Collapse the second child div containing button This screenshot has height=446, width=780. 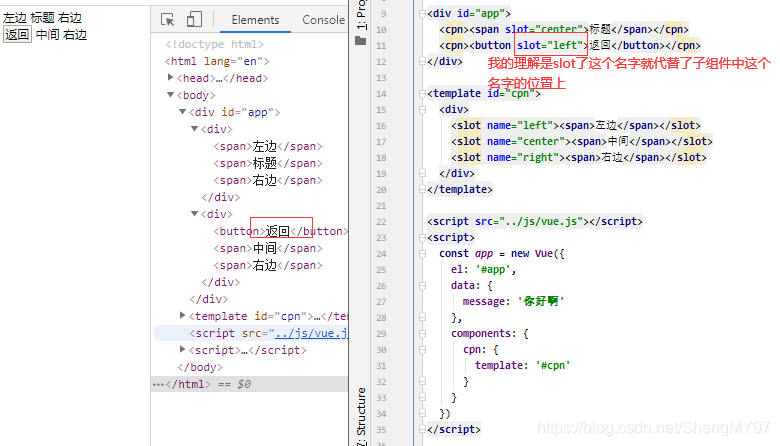tap(195, 214)
